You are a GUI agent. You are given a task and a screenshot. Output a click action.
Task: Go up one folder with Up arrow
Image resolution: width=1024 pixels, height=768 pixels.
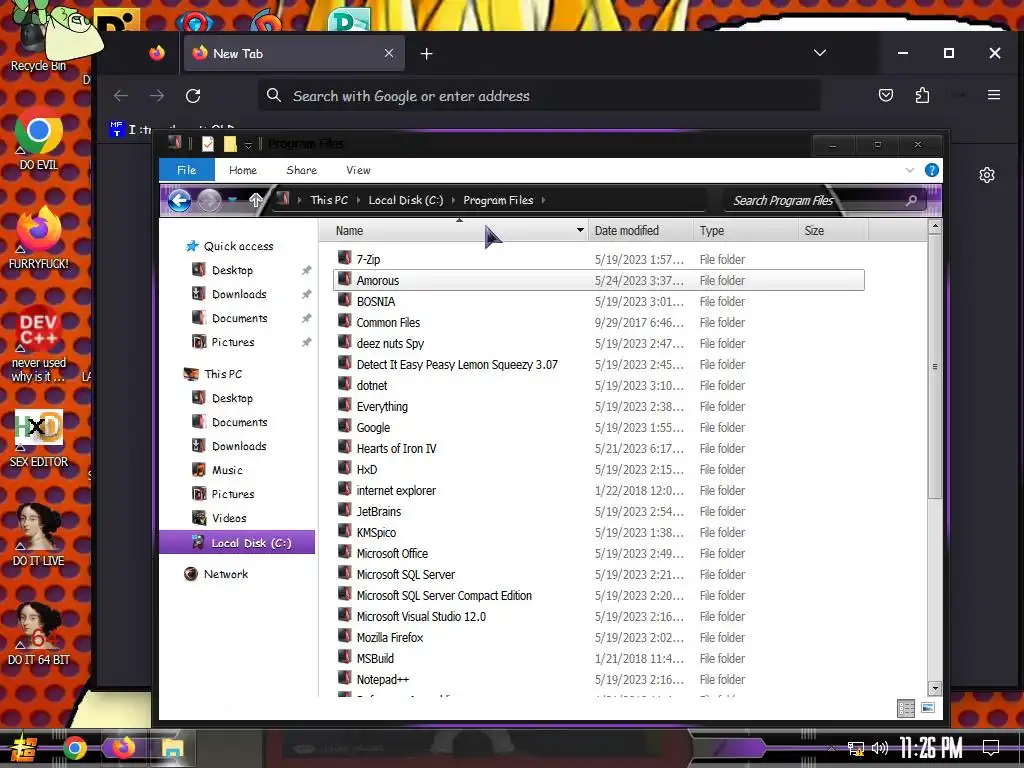pyautogui.click(x=255, y=200)
